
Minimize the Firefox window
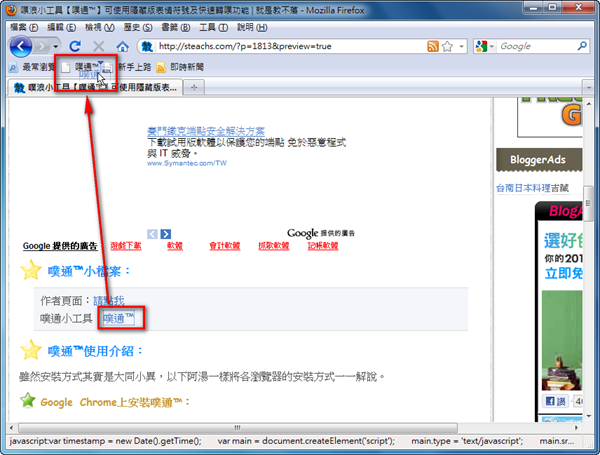tap(534, 7)
